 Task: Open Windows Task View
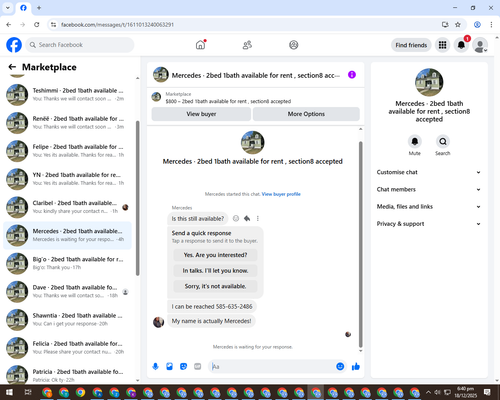point(28,392)
